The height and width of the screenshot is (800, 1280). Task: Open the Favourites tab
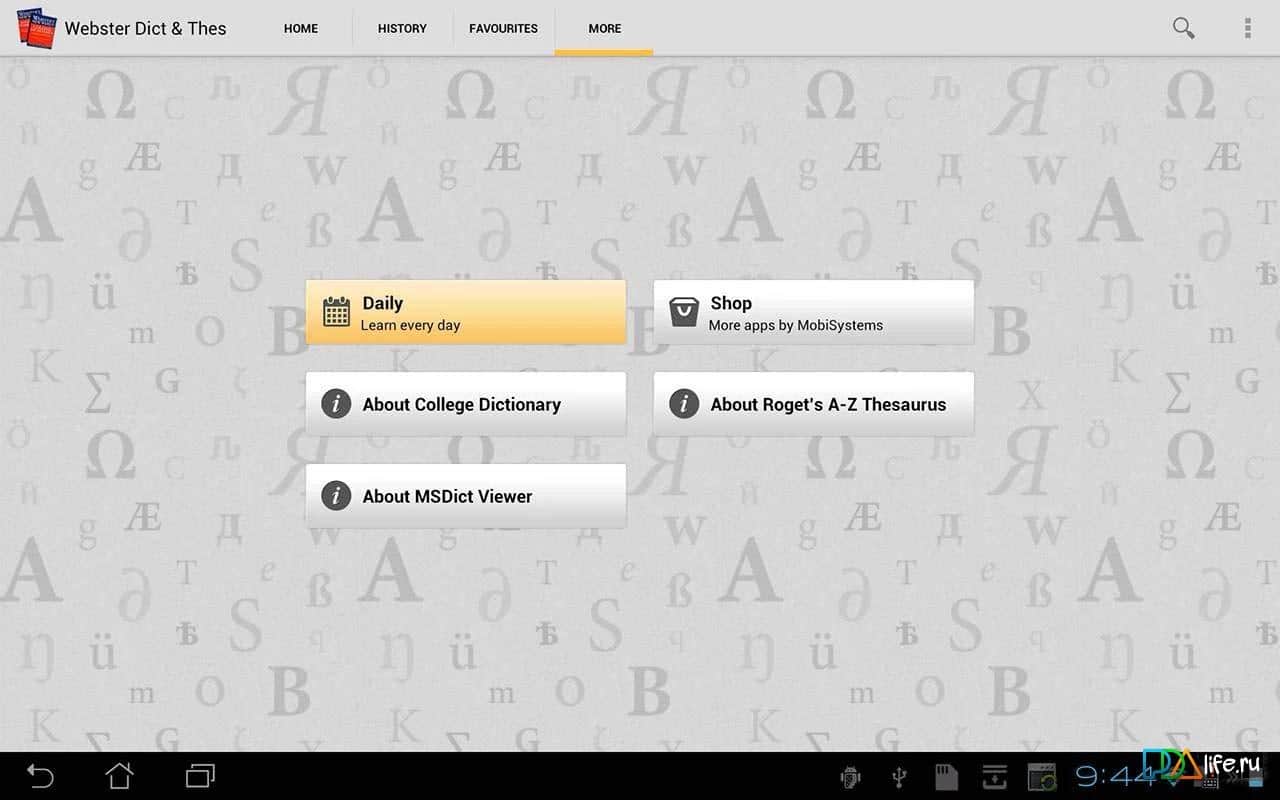tap(503, 29)
